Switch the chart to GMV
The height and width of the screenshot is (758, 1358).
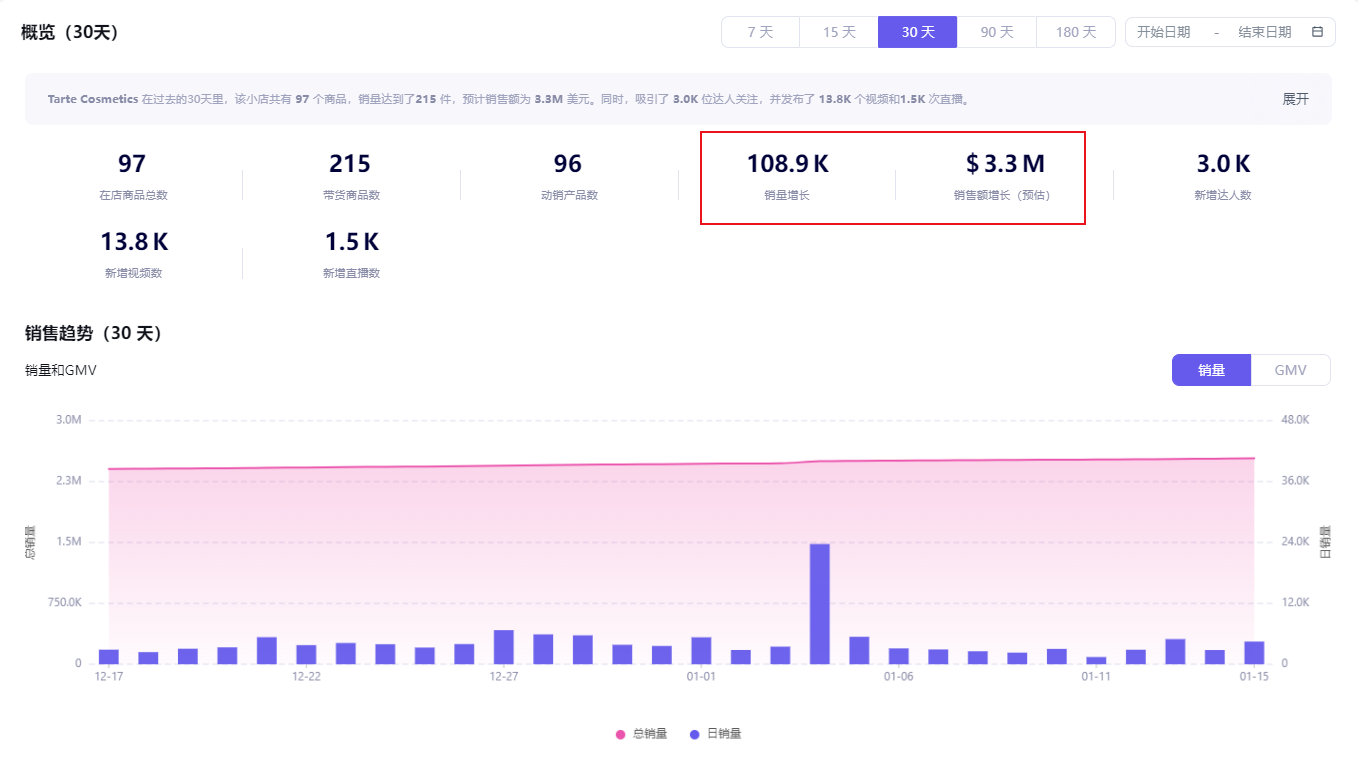[x=1290, y=370]
